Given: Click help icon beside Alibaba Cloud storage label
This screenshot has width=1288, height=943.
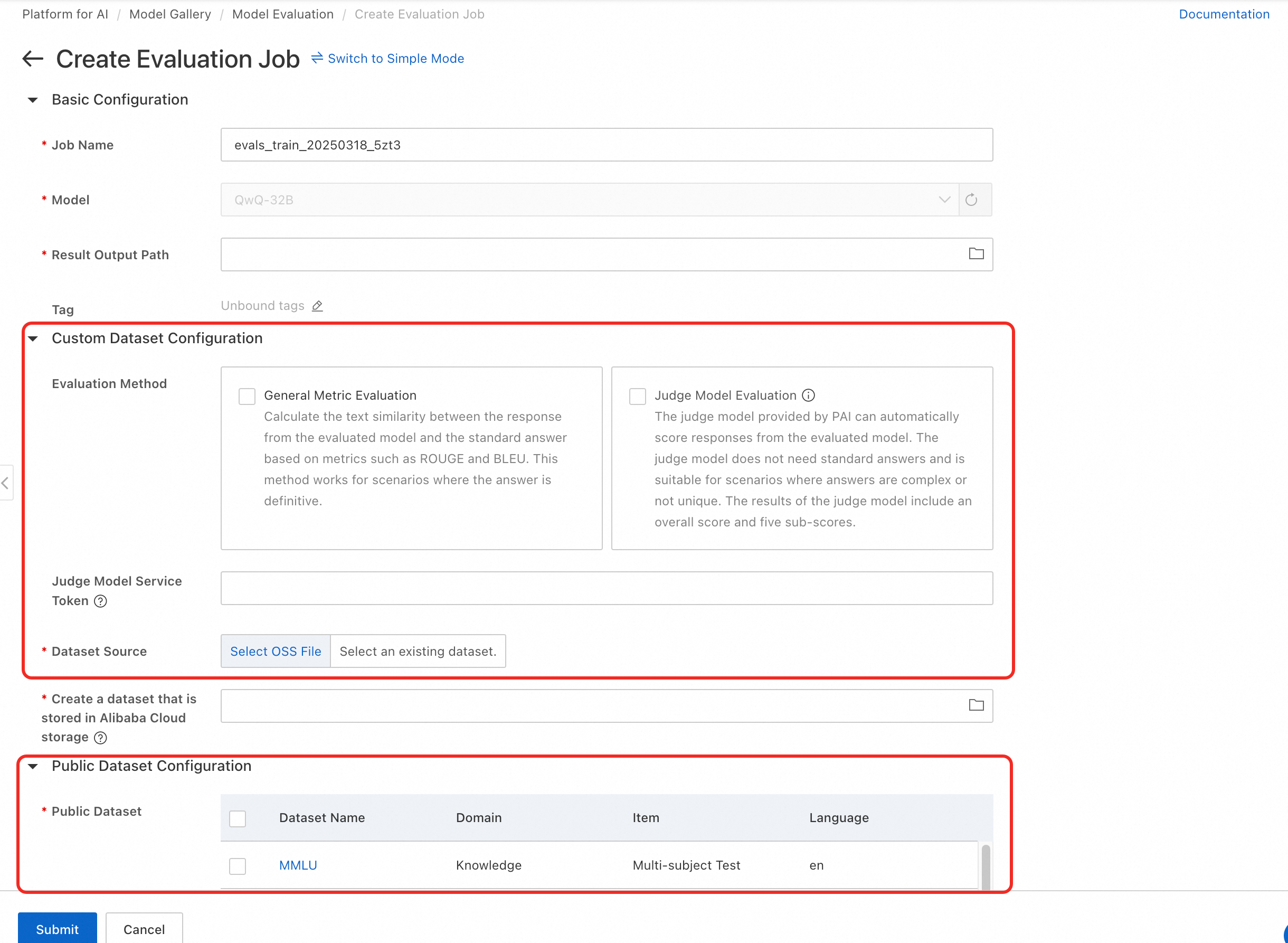Looking at the screenshot, I should (x=100, y=738).
